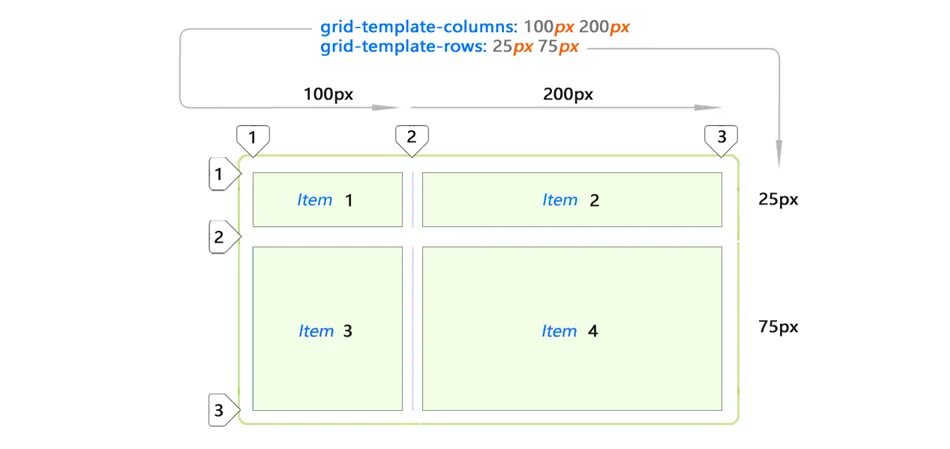Screen dimensions: 950x449
Task: Click the grid-template-columns property name
Action: pyautogui.click(x=418, y=27)
